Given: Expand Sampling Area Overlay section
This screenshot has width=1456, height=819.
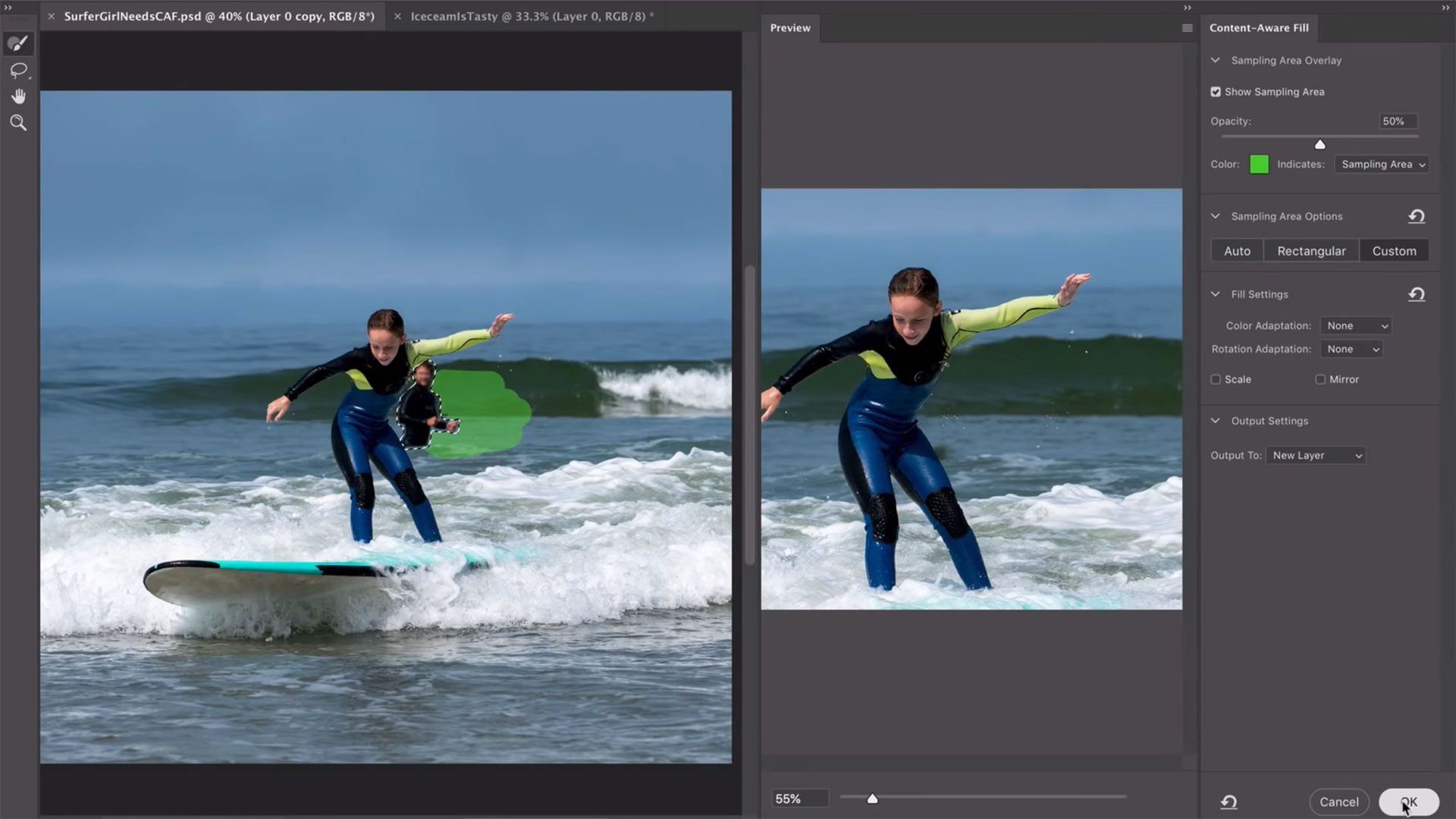Looking at the screenshot, I should coord(1216,59).
